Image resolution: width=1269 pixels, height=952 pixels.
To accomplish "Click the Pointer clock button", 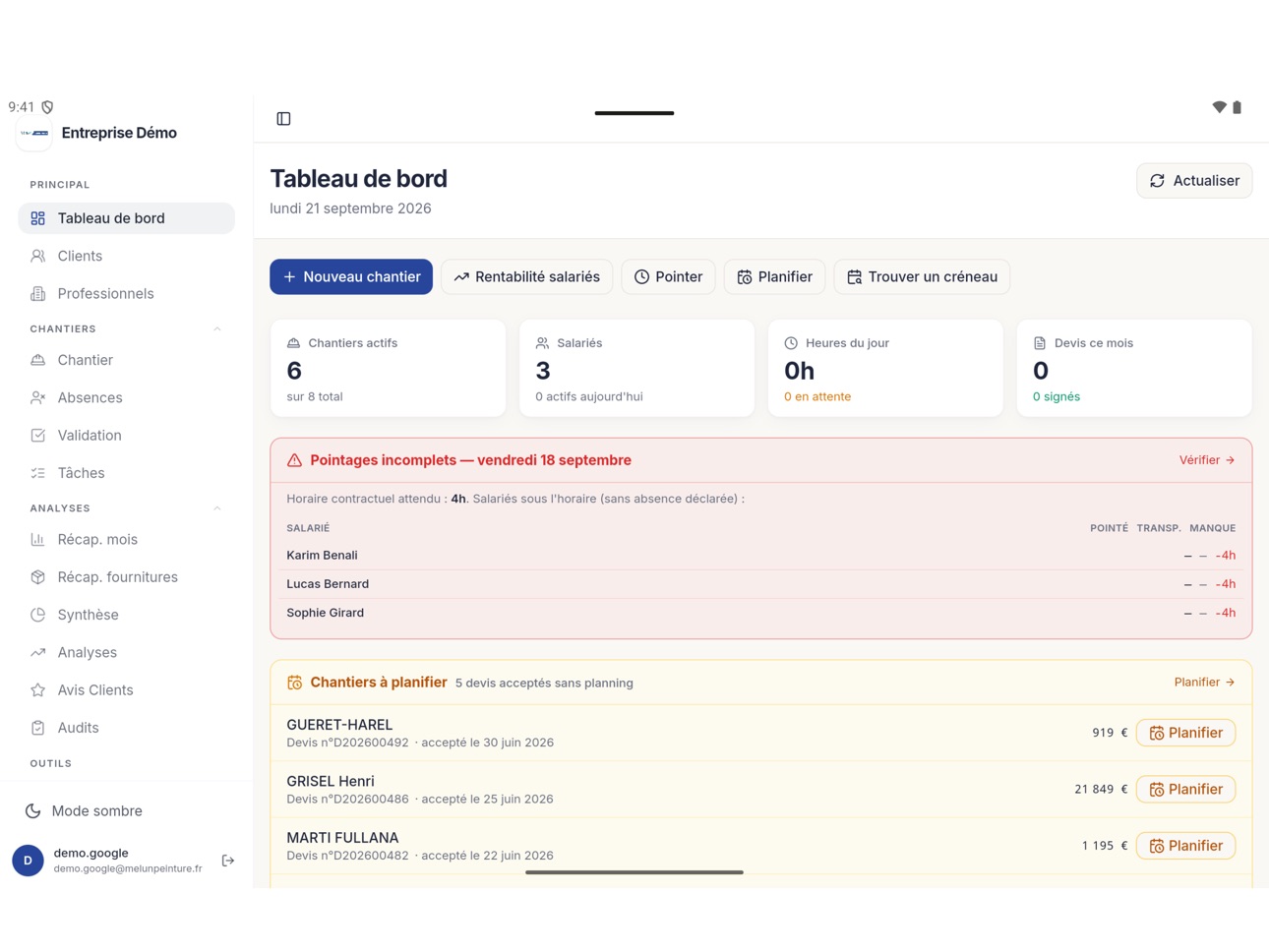I will point(668,276).
